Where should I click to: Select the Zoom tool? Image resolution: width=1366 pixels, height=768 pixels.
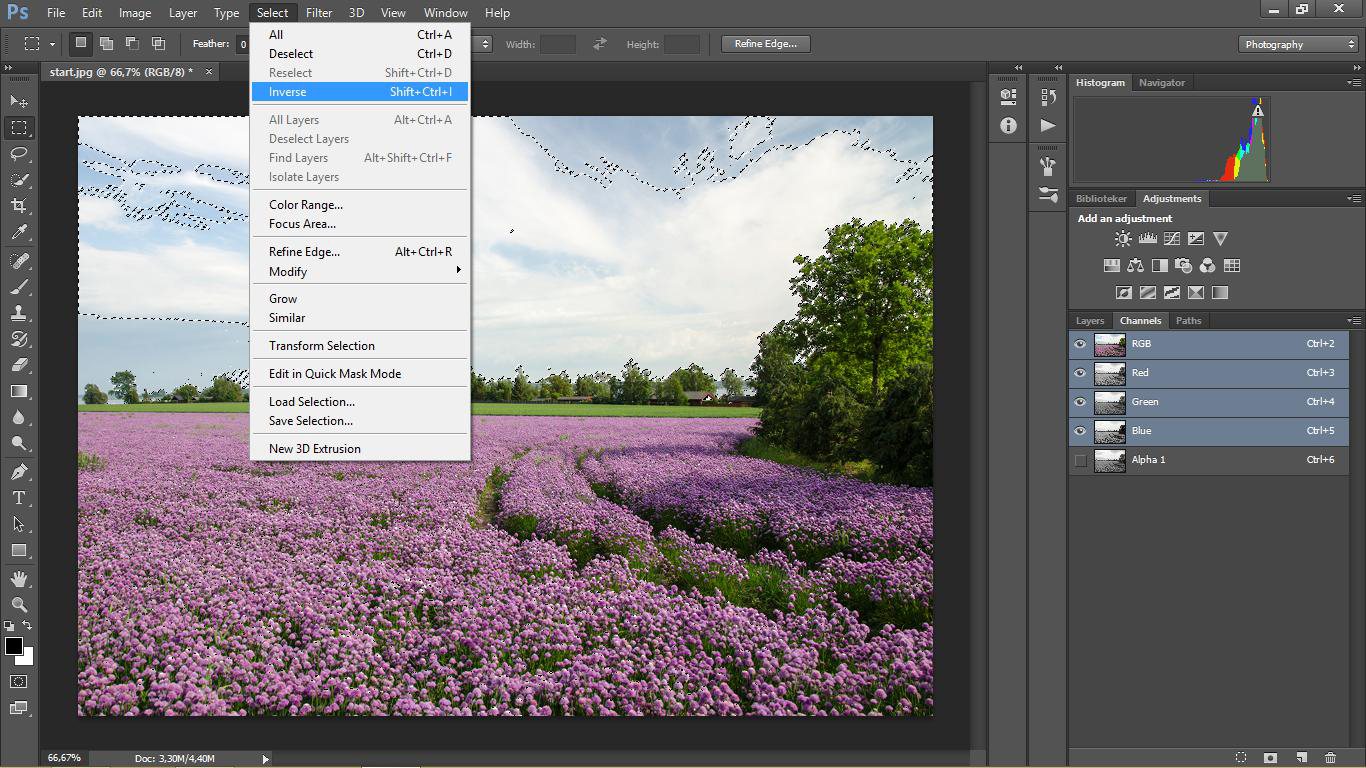19,605
